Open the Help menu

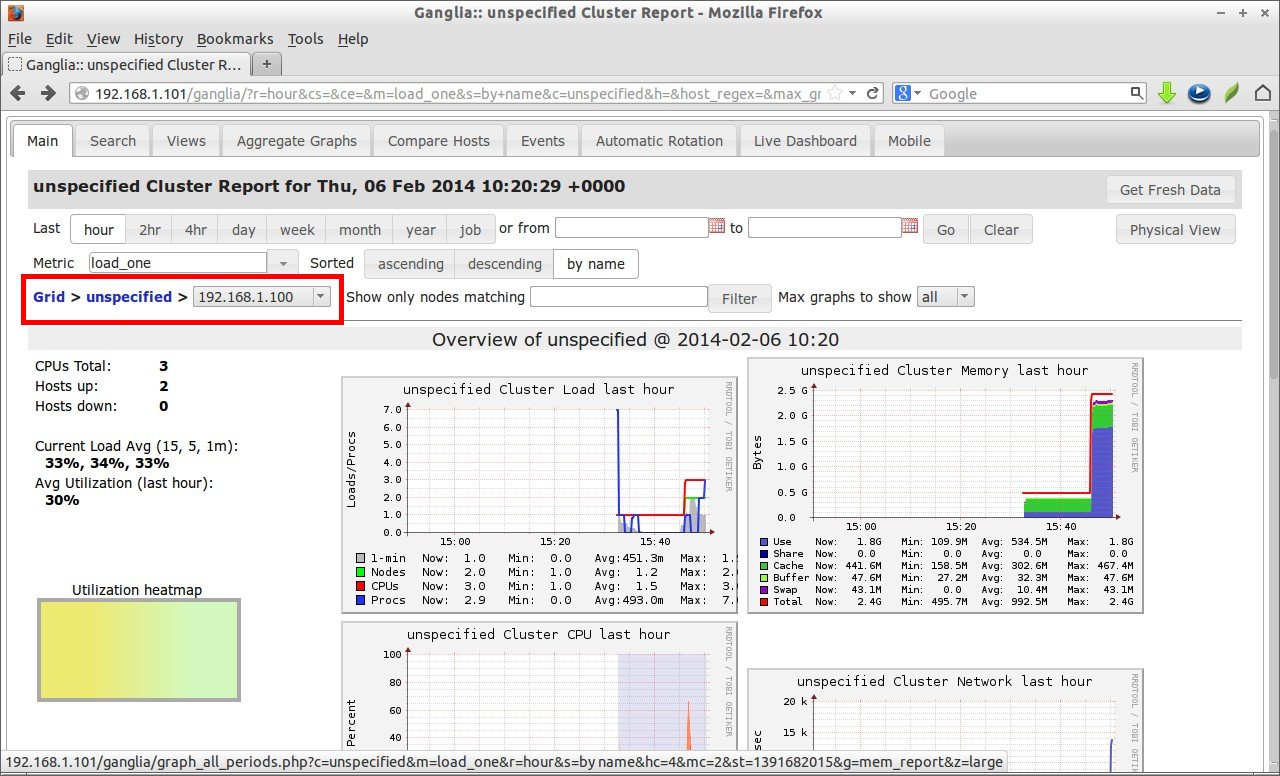[x=353, y=39]
